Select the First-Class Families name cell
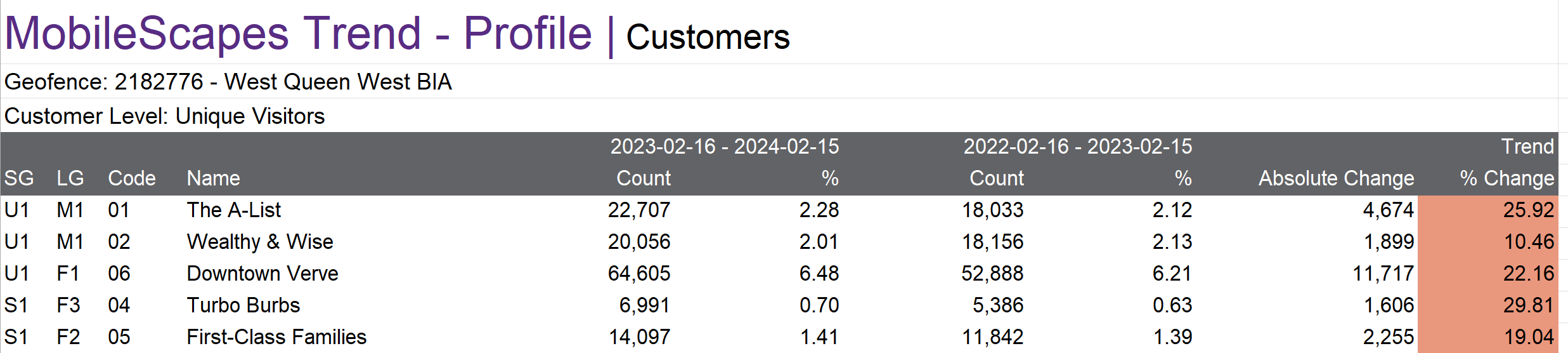 coord(276,337)
